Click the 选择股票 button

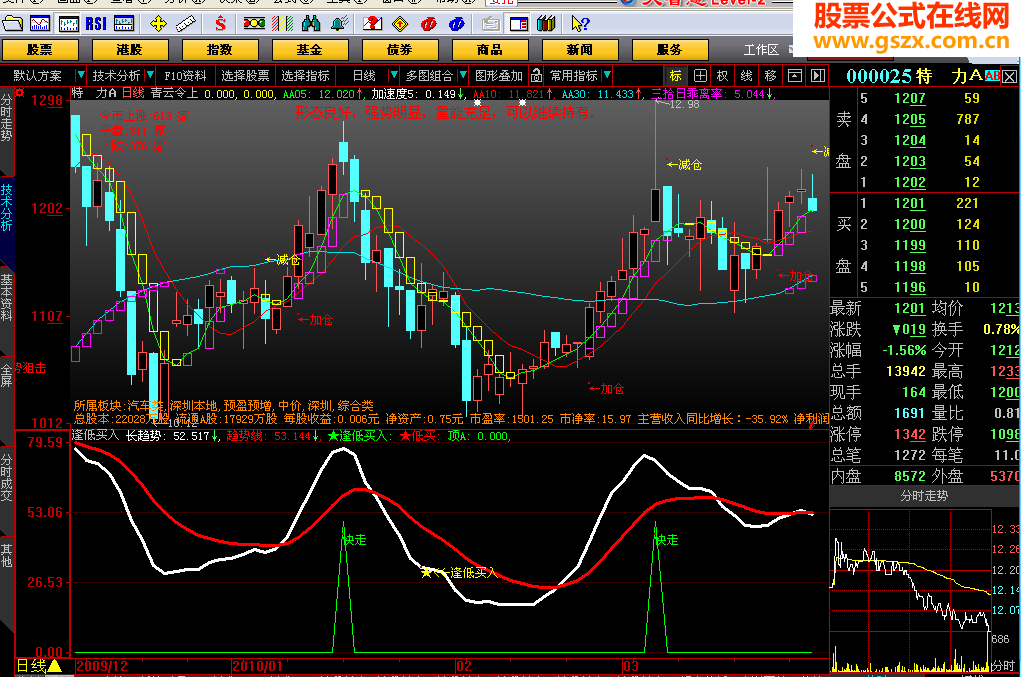[x=245, y=76]
